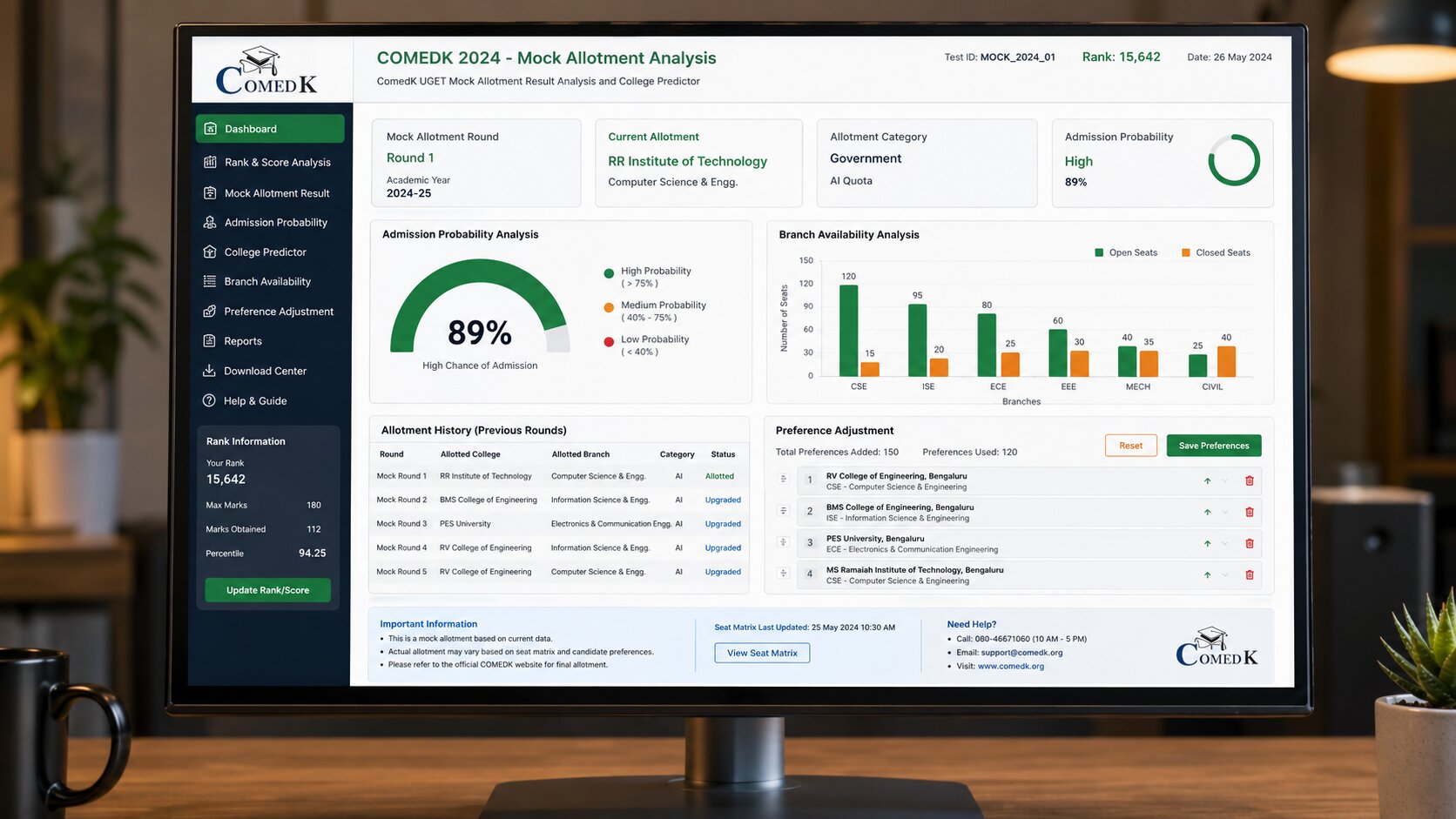The image size is (1456, 819).
Task: Move PES University preference down with chevron
Action: point(1225,543)
